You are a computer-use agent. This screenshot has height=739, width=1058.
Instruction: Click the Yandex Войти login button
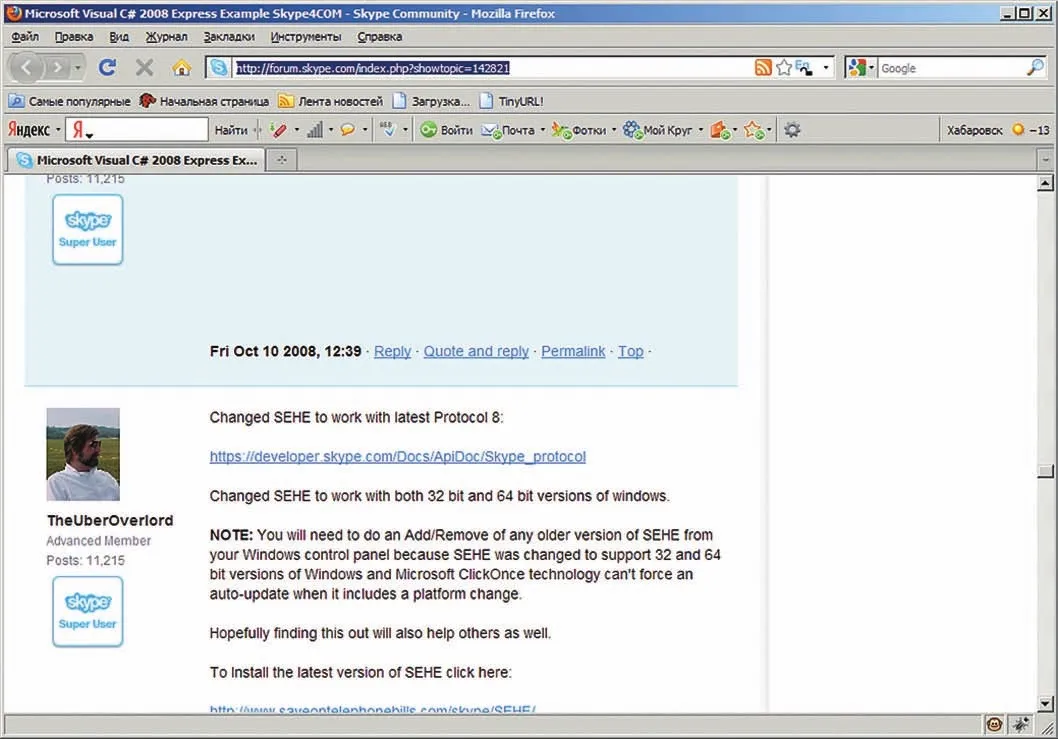pos(446,130)
